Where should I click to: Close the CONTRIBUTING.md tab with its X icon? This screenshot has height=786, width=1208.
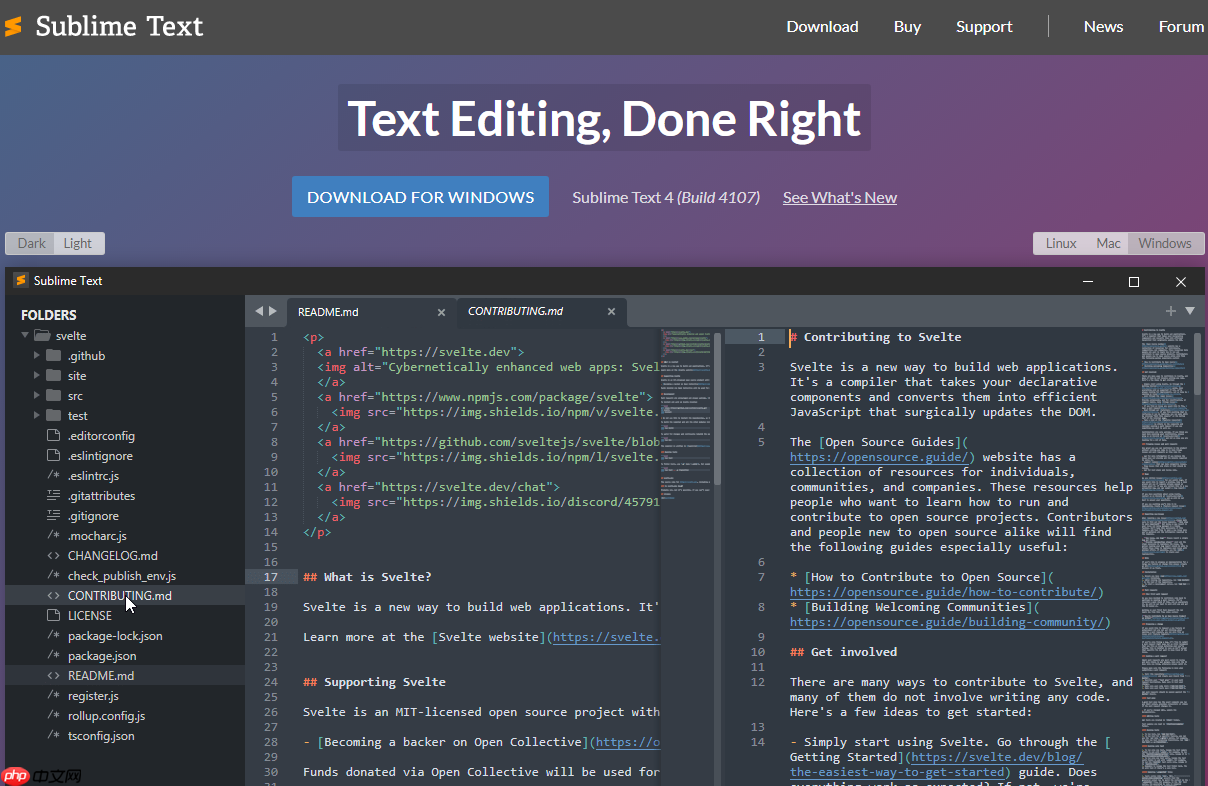point(611,312)
